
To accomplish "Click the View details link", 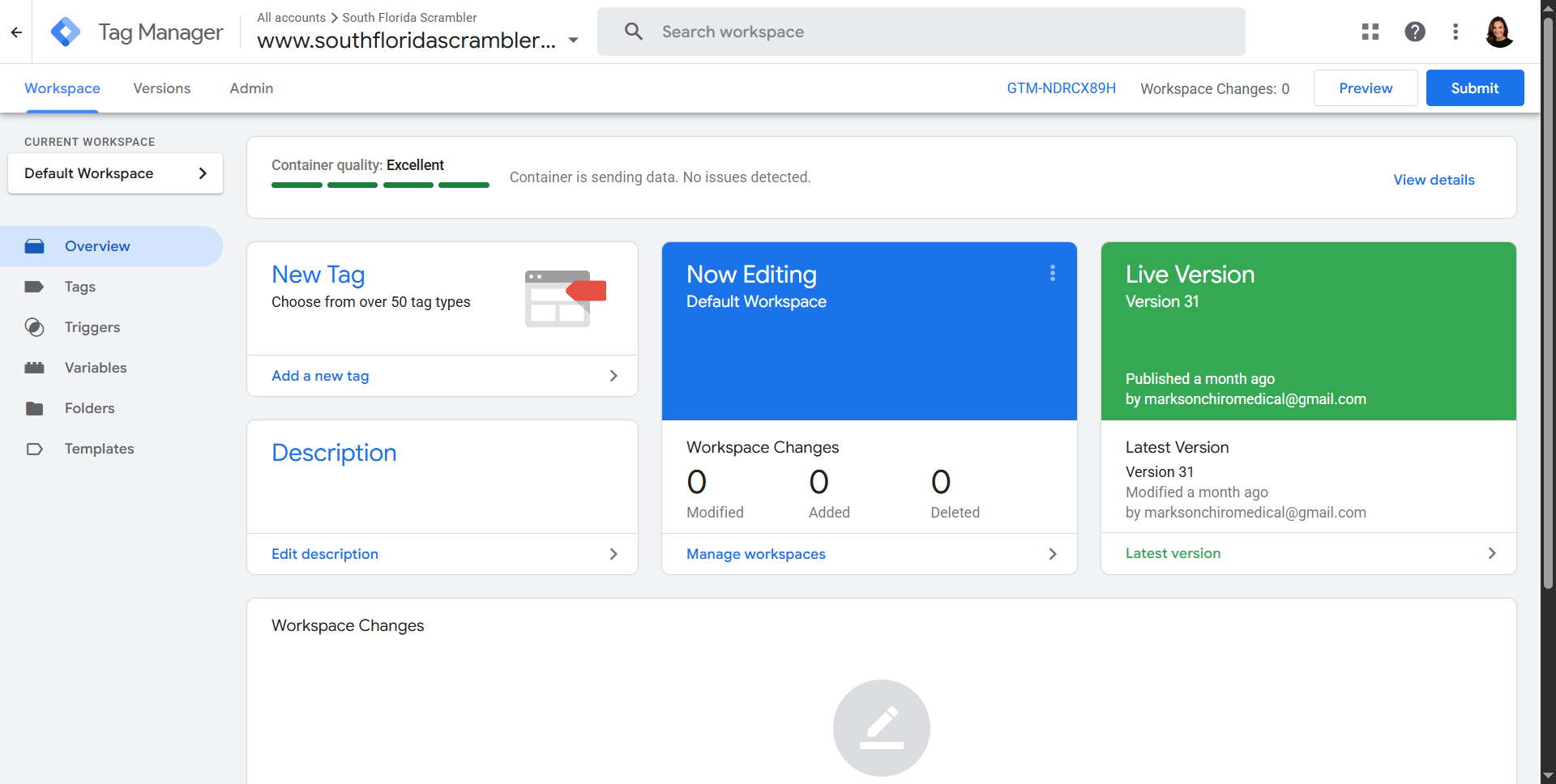I will click(1434, 180).
